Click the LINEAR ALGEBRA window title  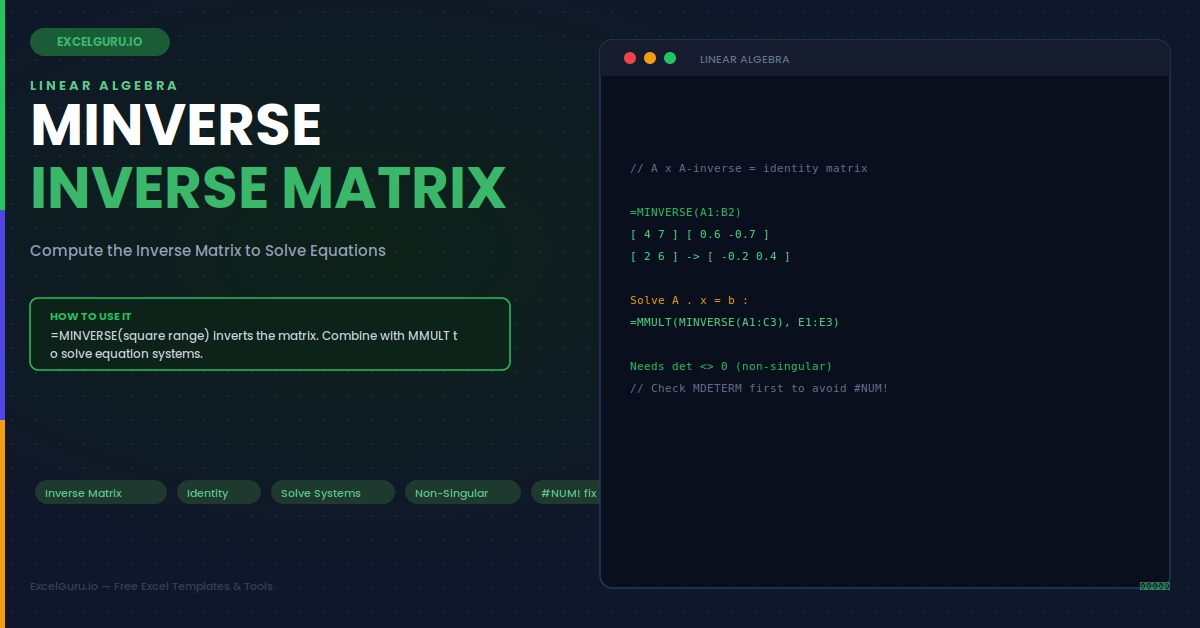[x=744, y=59]
